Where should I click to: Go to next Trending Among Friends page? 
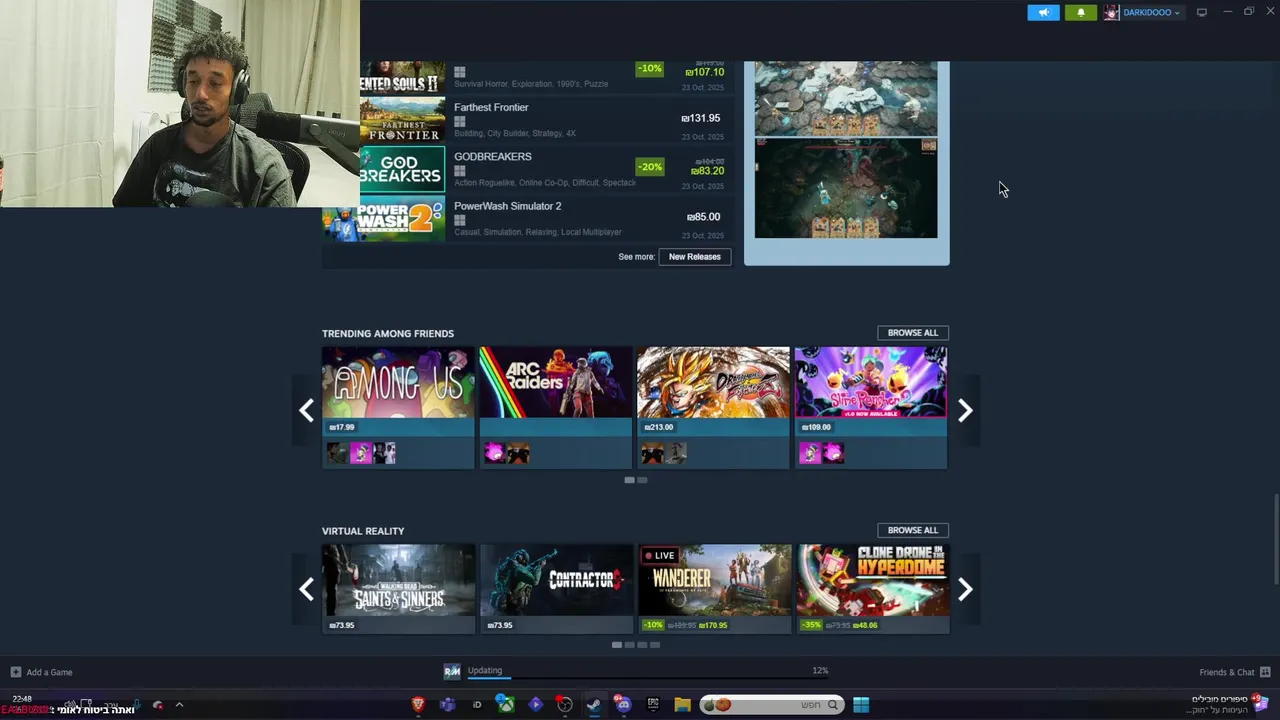[x=965, y=410]
